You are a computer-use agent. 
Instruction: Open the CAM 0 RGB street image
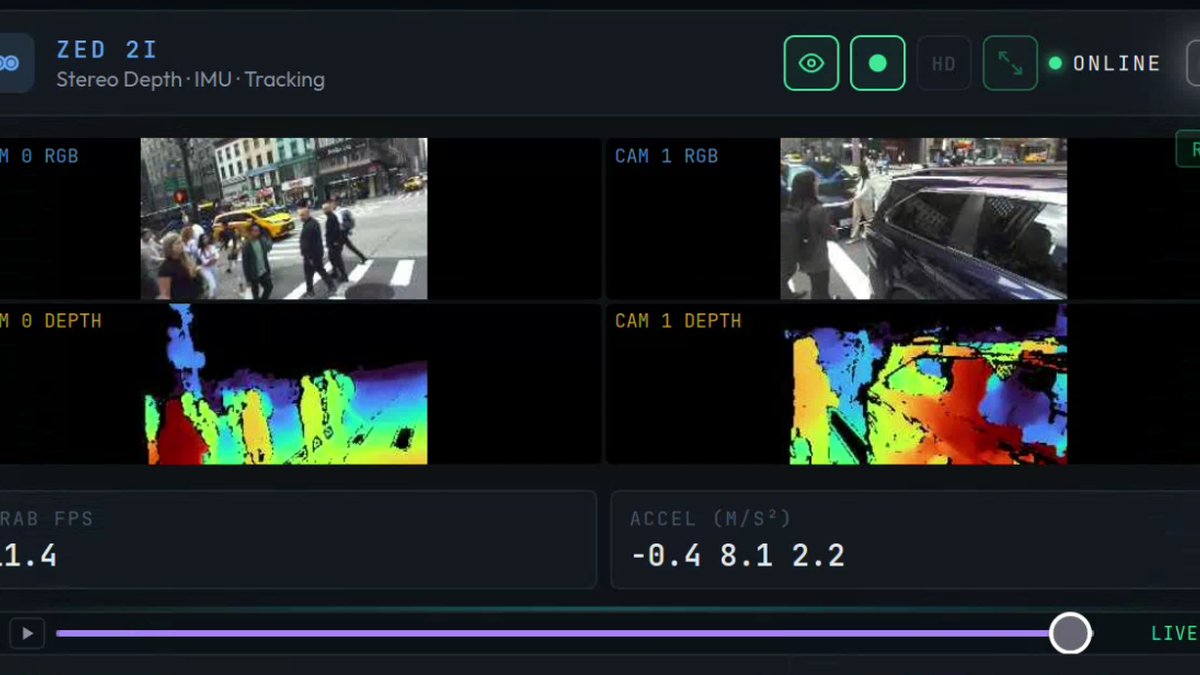point(284,219)
